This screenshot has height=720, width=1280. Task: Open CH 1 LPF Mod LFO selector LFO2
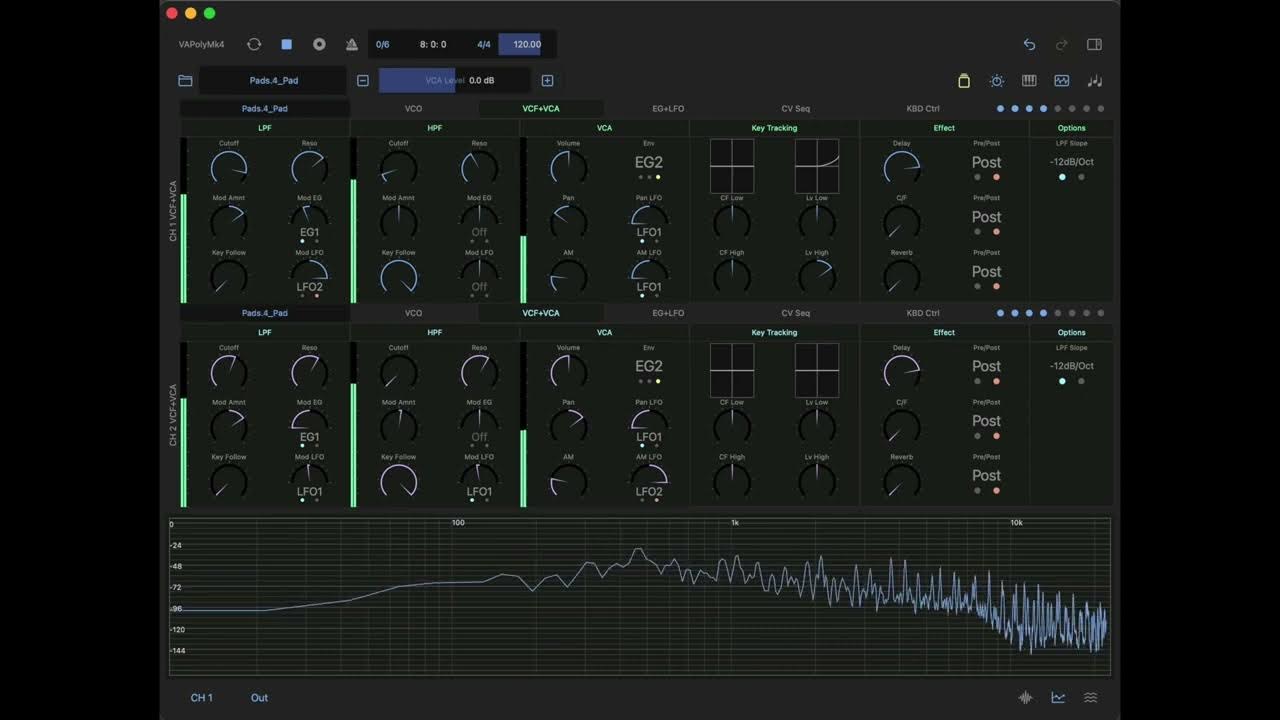click(309, 287)
